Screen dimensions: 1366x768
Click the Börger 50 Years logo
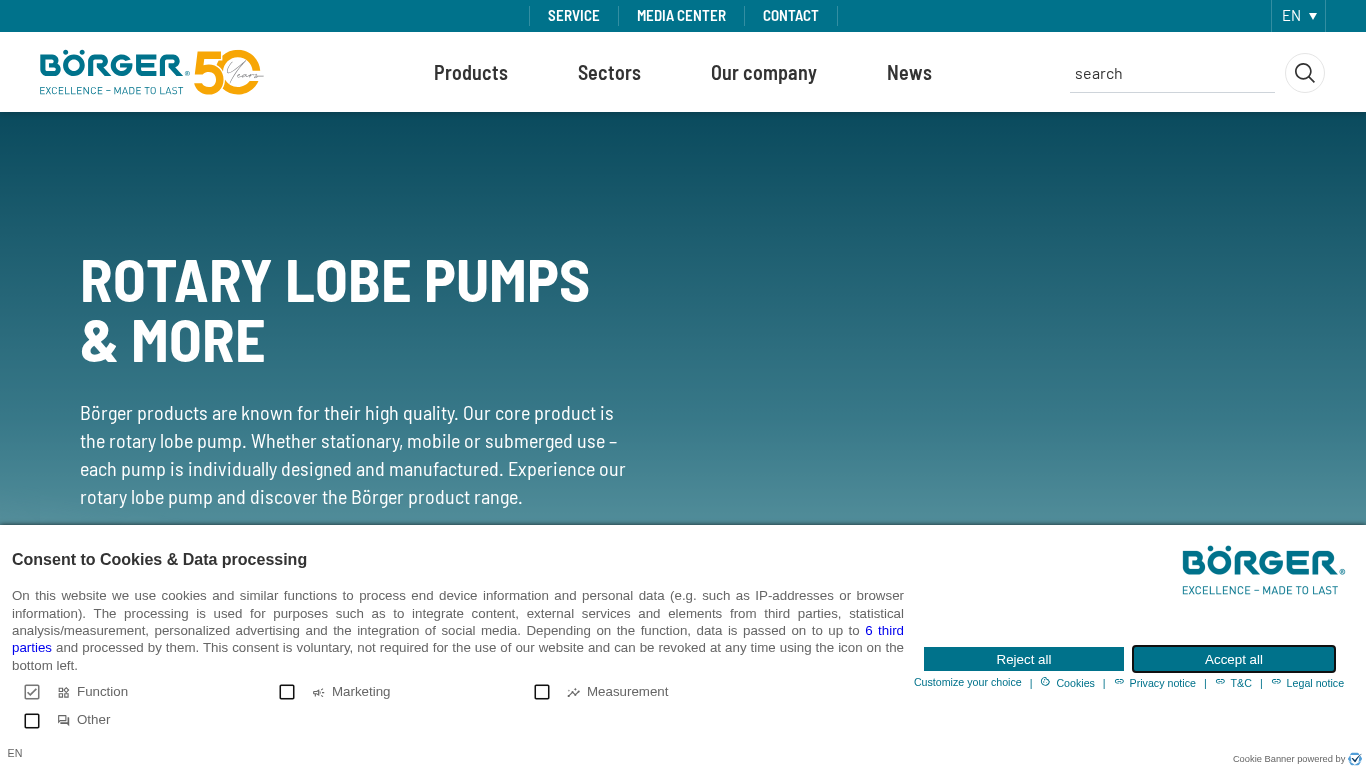pyautogui.click(x=151, y=72)
